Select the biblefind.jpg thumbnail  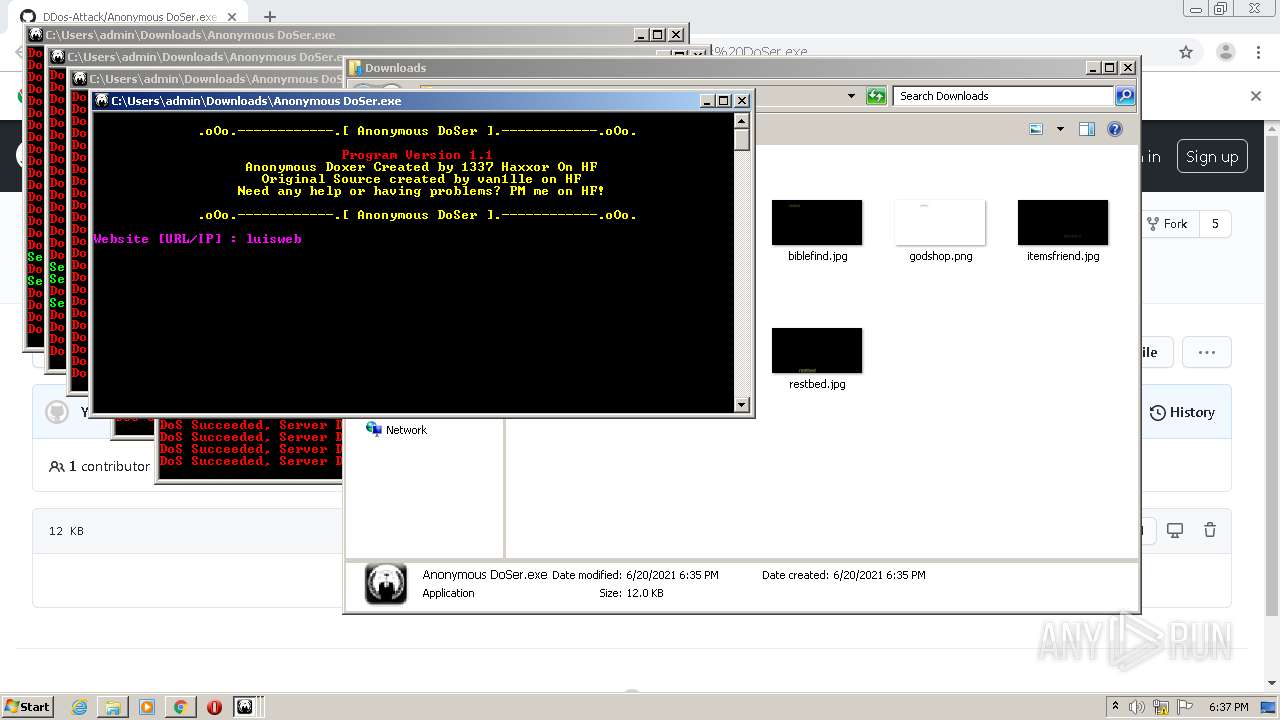(817, 222)
